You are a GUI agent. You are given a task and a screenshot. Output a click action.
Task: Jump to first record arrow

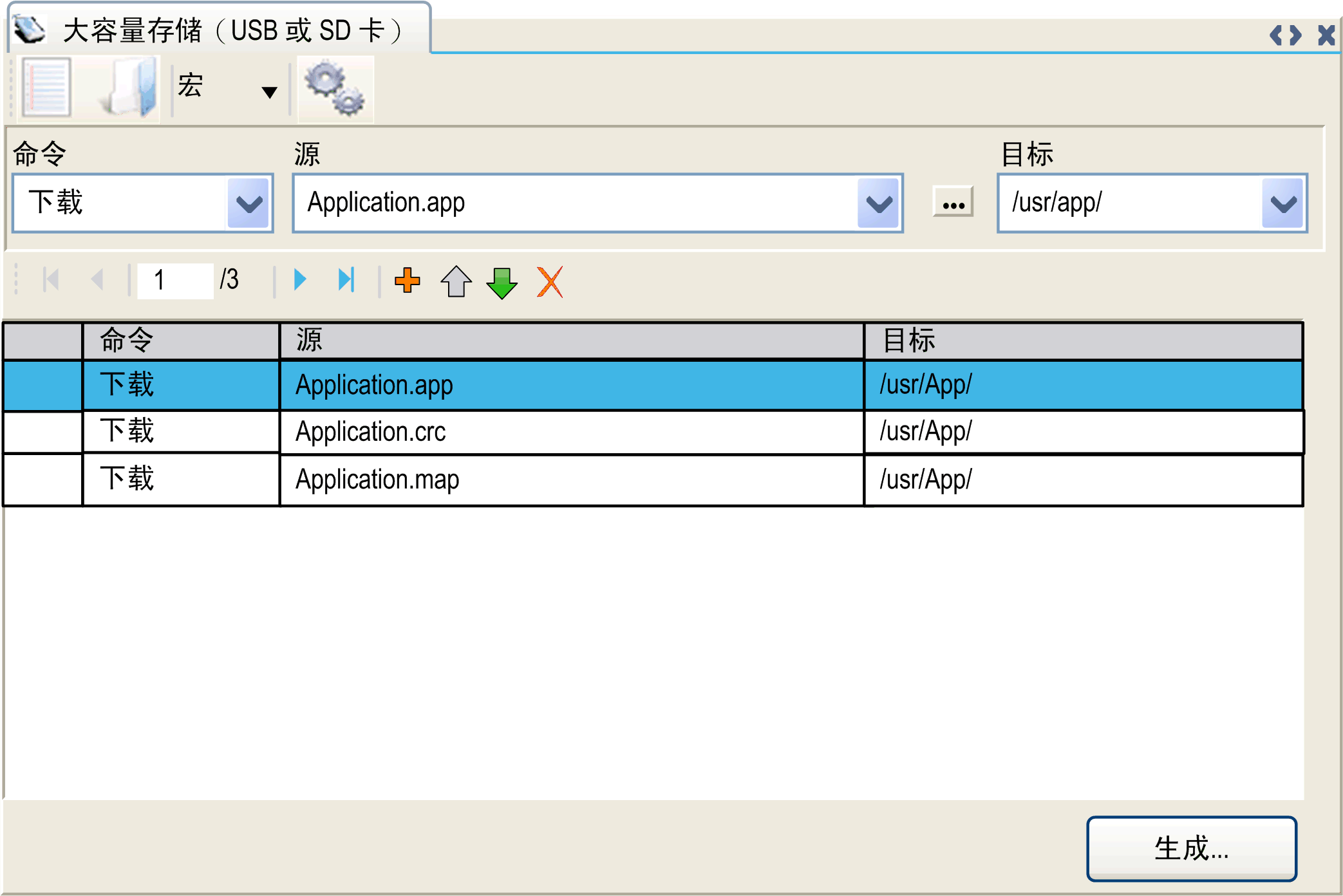click(x=51, y=280)
